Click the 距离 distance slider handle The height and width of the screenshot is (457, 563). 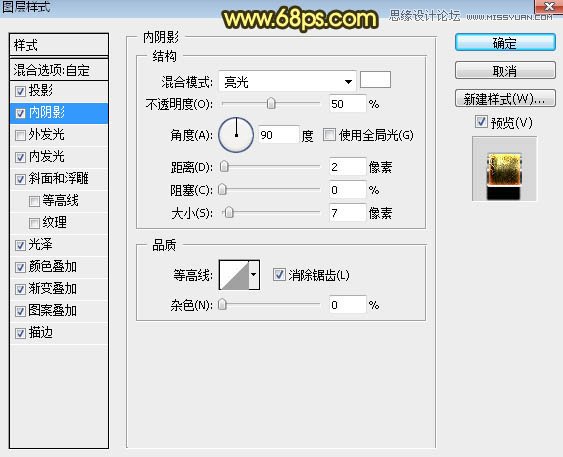224,166
